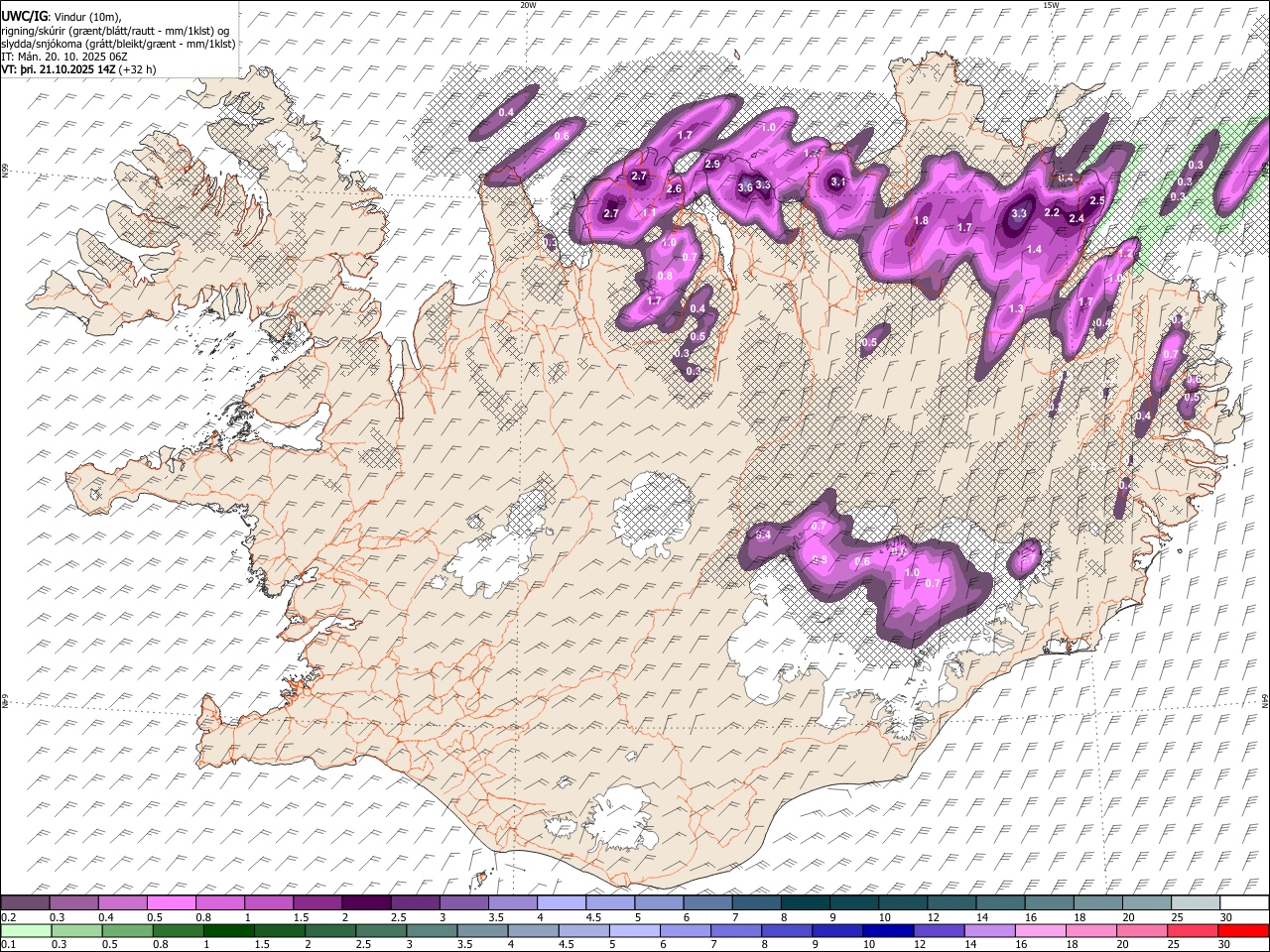Click the 1.3 precipitation value on the map
The image size is (1270, 952).
1016,309
